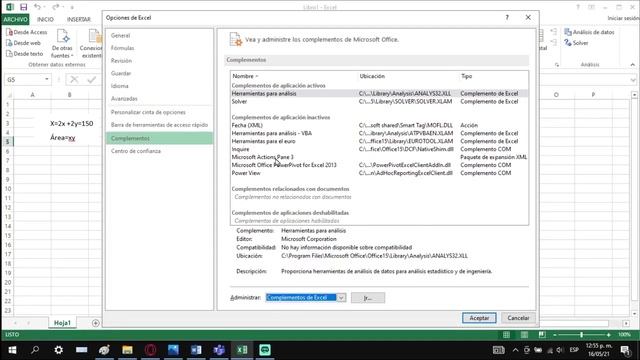The height and width of the screenshot is (360, 640).
Task: Sort add-ins by Nombre column header
Action: pos(245,76)
